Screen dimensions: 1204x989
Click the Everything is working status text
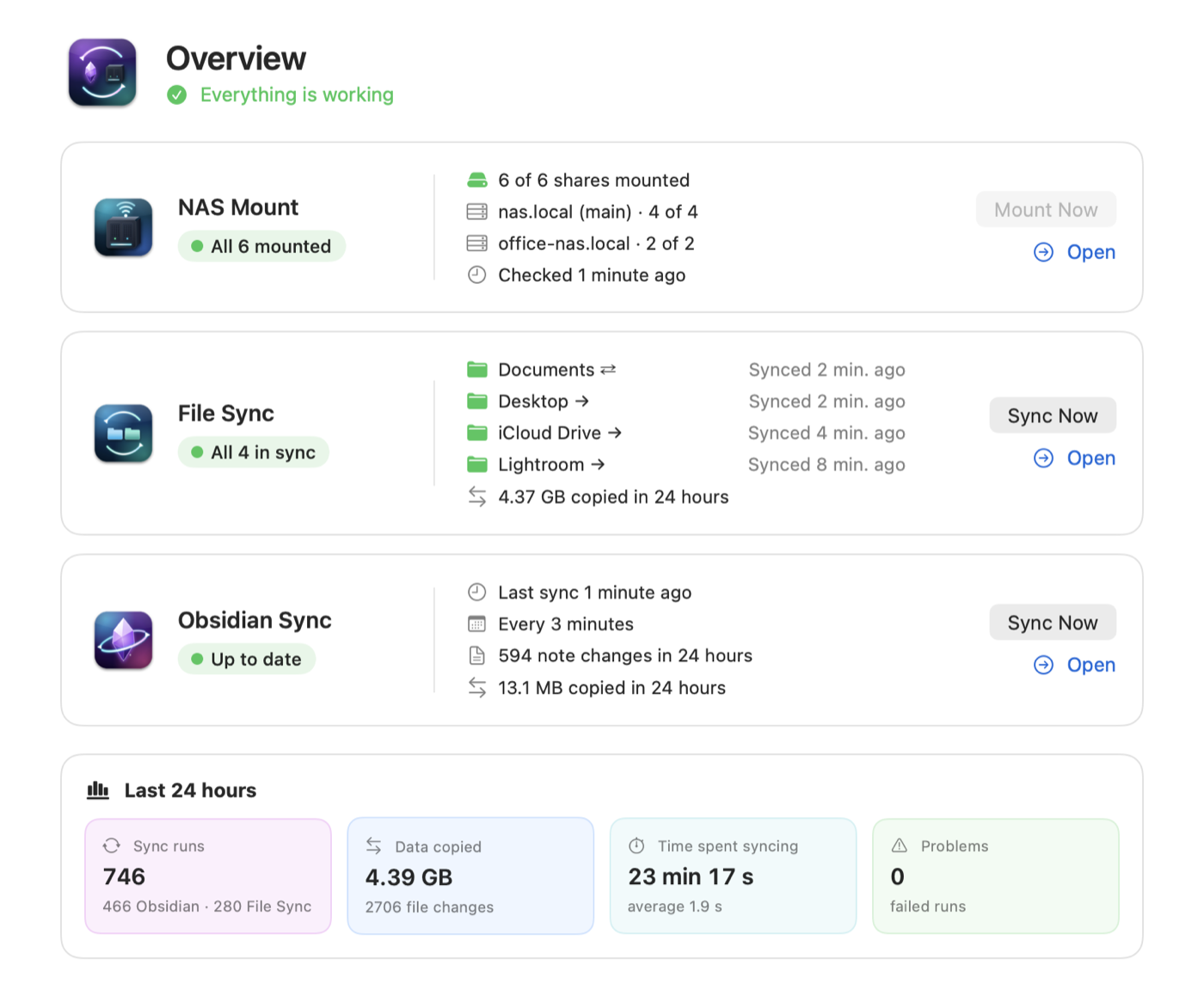pos(297,95)
